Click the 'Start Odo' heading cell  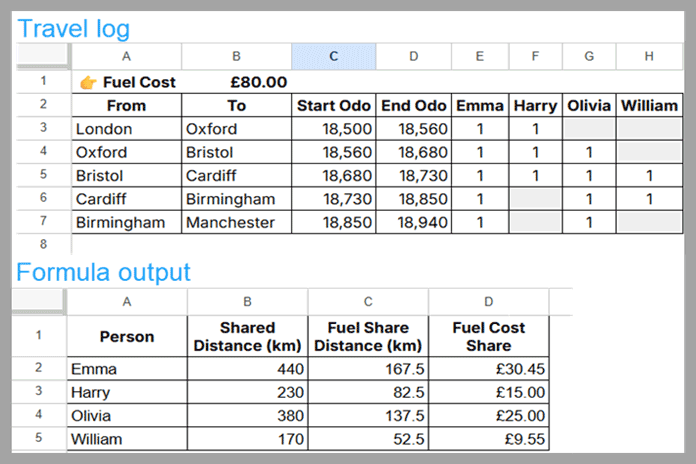[x=334, y=106]
